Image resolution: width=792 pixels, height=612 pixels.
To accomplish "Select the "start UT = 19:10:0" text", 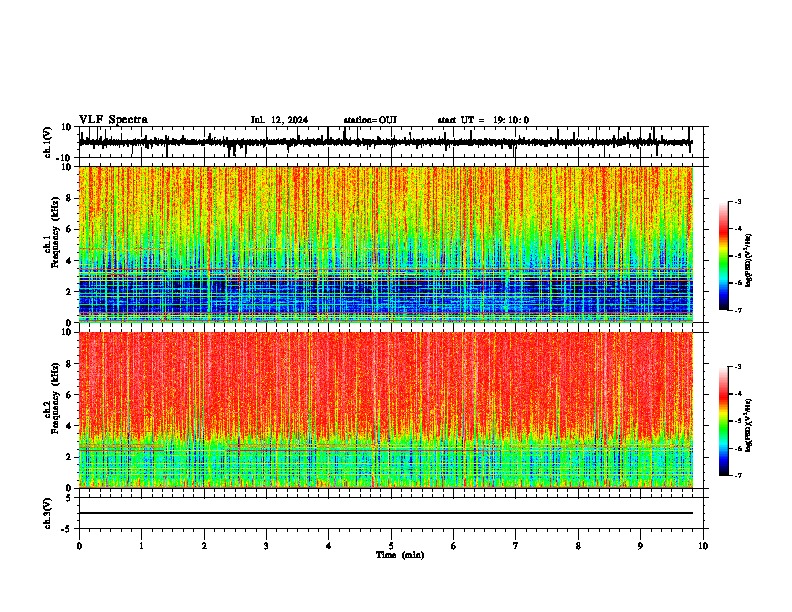I will click(483, 120).
